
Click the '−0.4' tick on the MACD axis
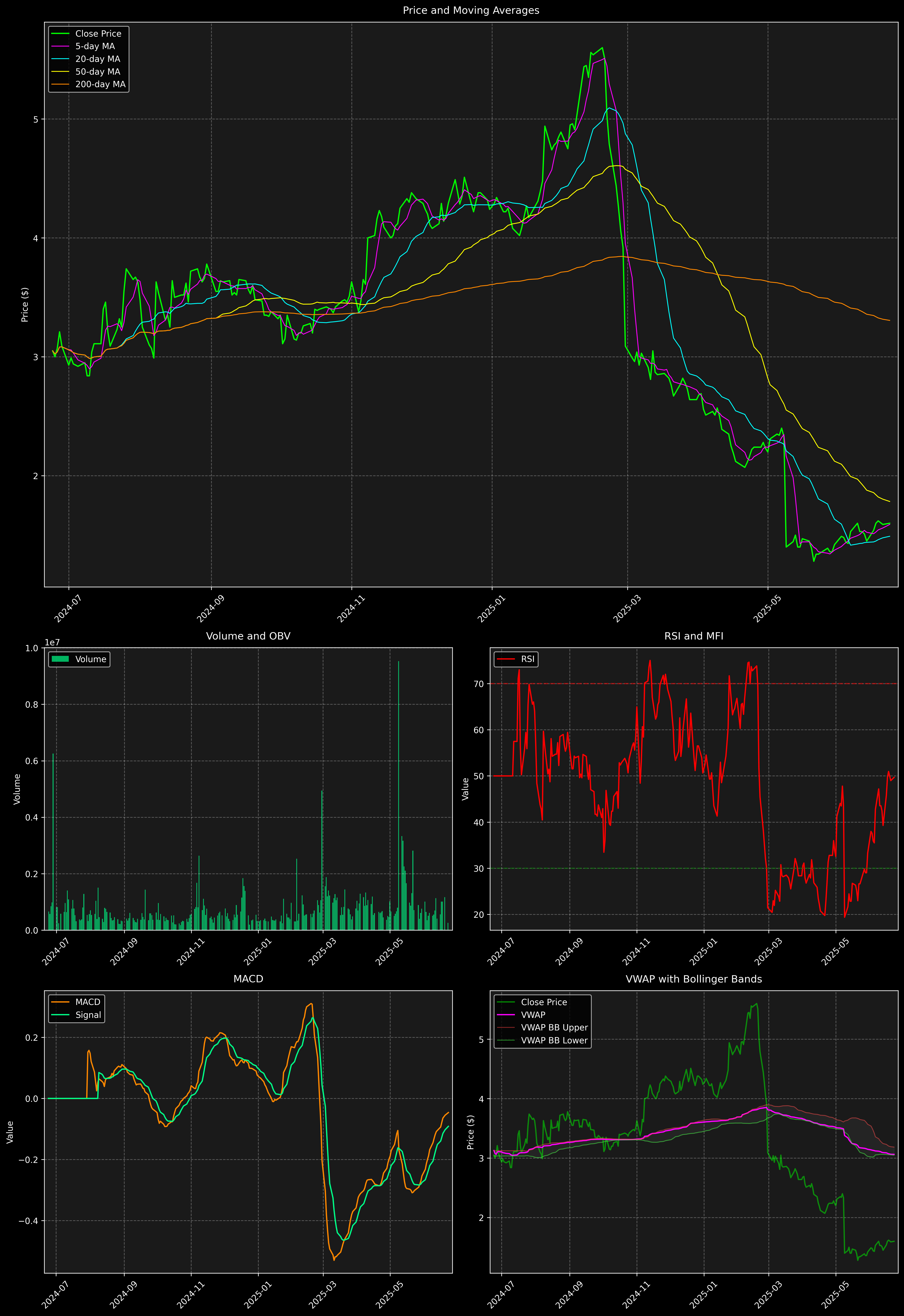tap(29, 1221)
